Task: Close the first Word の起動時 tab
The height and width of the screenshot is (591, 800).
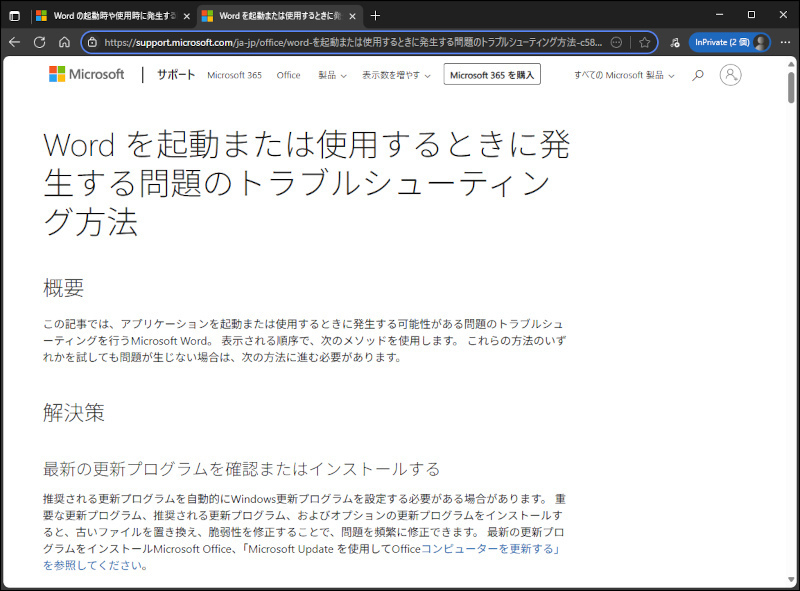Action: (187, 16)
